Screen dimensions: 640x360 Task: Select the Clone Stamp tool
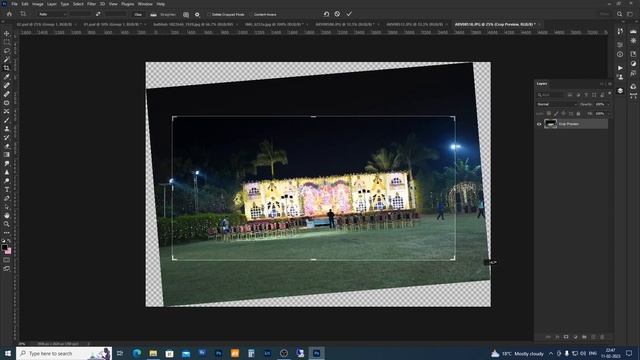7,129
